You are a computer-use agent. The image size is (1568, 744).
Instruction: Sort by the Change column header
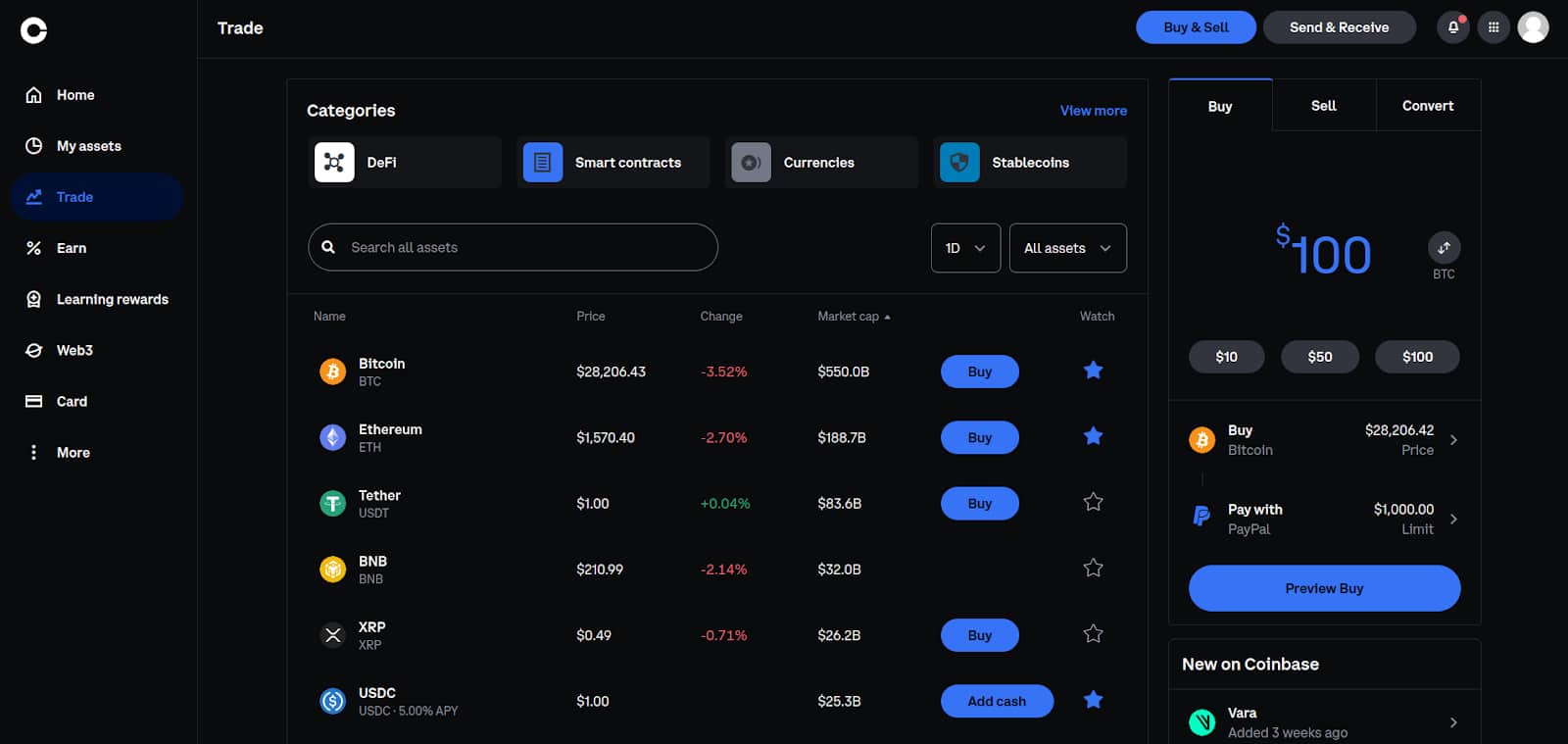point(721,317)
